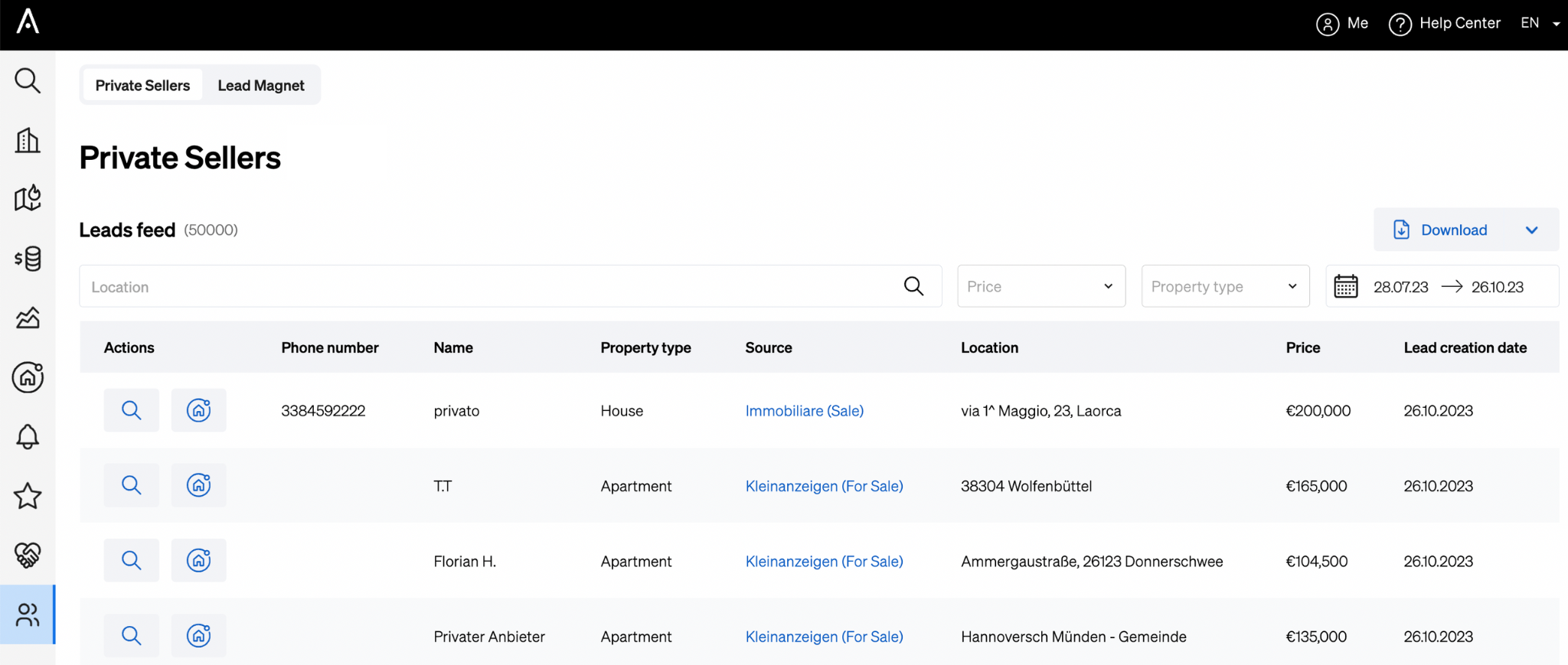
Task: Switch to the Lead Magnet tab
Action: coord(260,86)
